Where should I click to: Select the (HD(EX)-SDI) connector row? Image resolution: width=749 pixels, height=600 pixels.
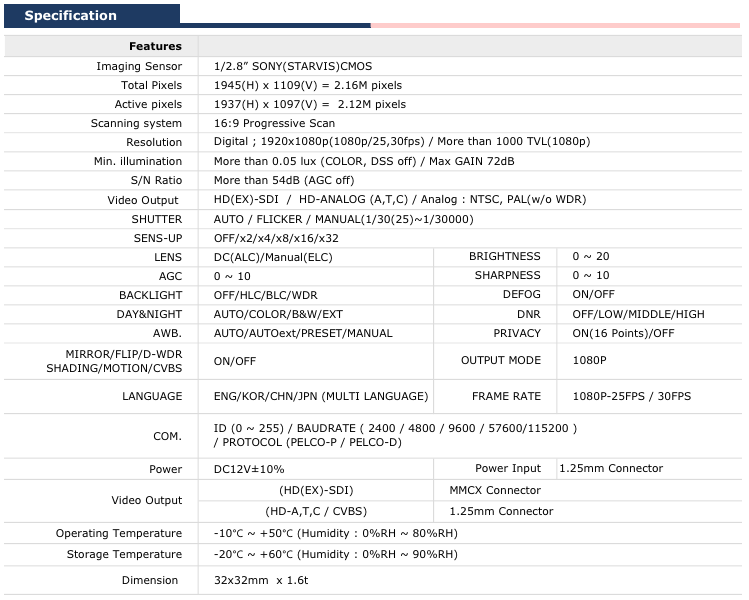click(x=316, y=491)
